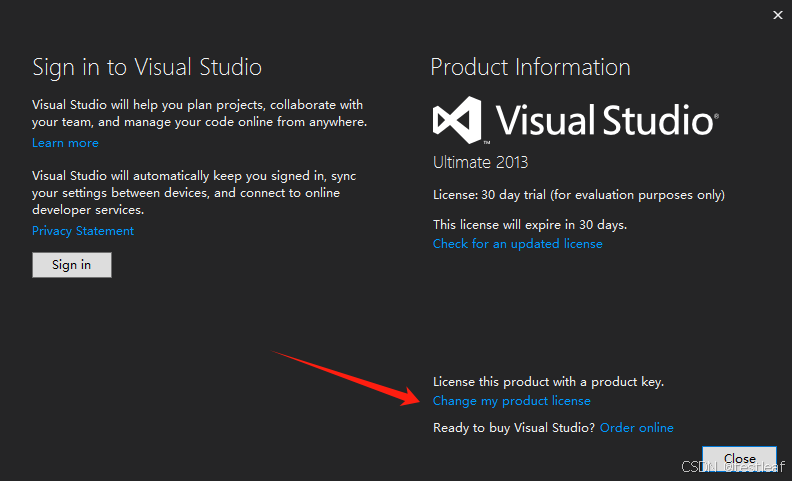Click the Close button at the bottom
Image resolution: width=792 pixels, height=481 pixels.
(x=739, y=458)
